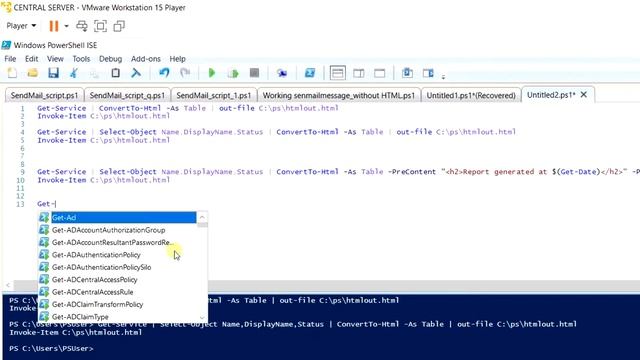Open the Debug menu
Screen dimensions: 640x360
110,59
